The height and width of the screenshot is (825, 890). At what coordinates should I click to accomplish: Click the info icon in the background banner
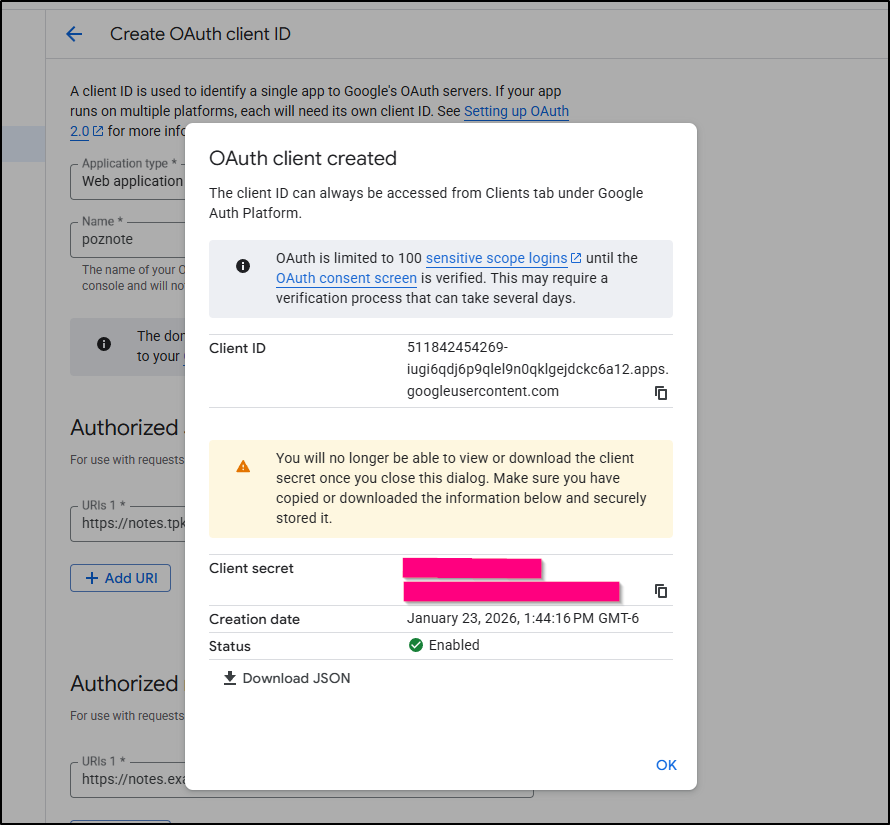[x=104, y=344]
